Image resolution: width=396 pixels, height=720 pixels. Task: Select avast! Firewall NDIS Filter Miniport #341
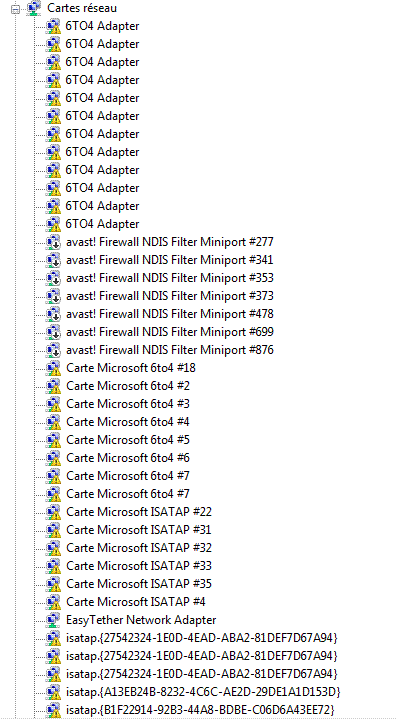click(x=170, y=260)
